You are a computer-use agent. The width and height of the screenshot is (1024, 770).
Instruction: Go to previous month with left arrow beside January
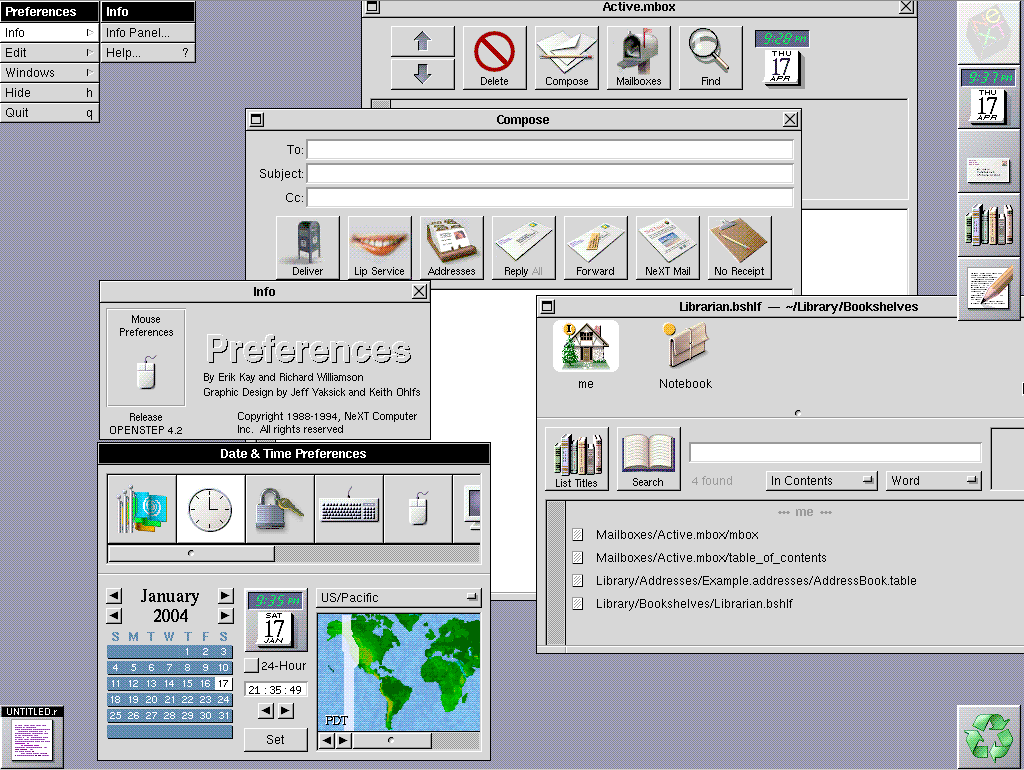click(x=114, y=596)
